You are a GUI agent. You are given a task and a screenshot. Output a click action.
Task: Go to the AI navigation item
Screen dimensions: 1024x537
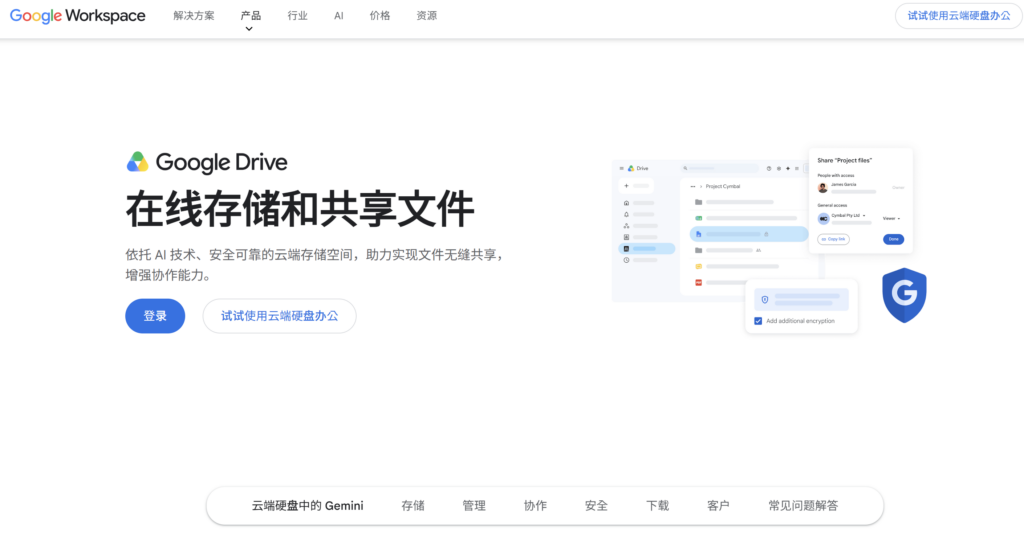pos(338,16)
